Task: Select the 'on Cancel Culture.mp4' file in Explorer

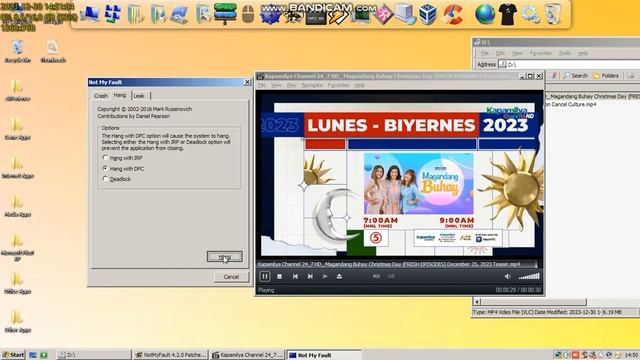Action: click(x=571, y=104)
